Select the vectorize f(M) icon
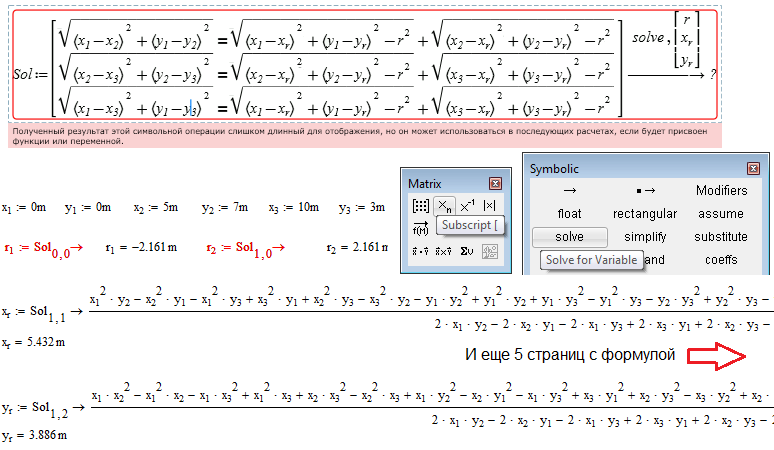Screen dimensions: 774x450 click(x=421, y=228)
